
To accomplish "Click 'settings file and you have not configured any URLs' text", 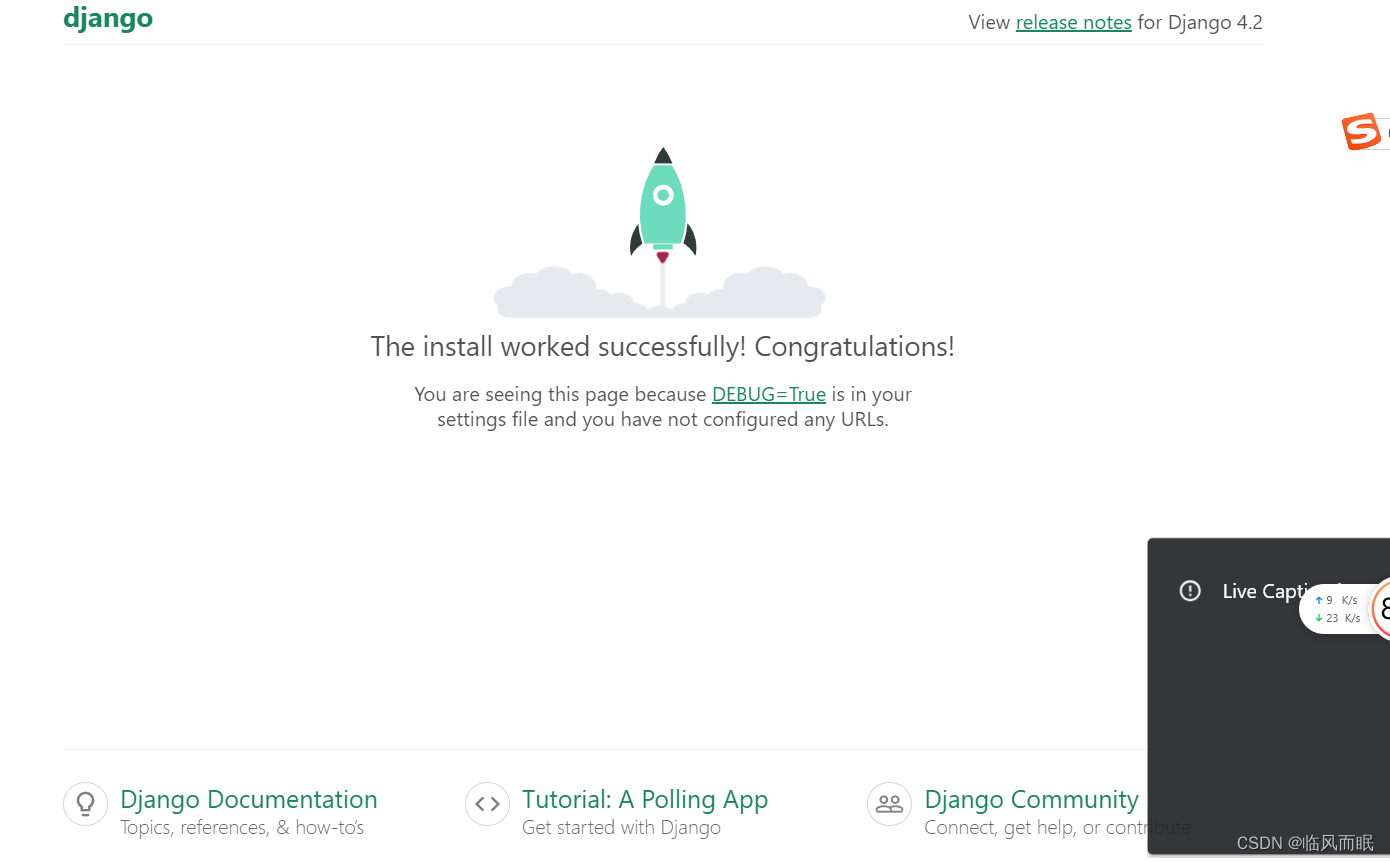I will pyautogui.click(x=662, y=420).
